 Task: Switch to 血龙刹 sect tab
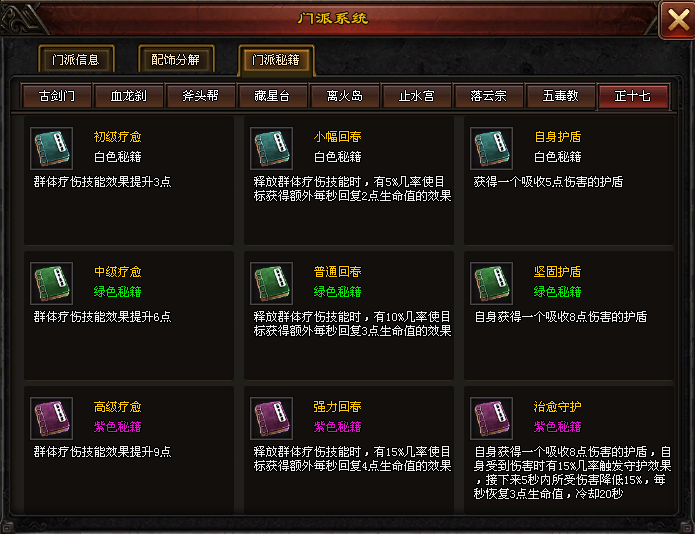(129, 96)
